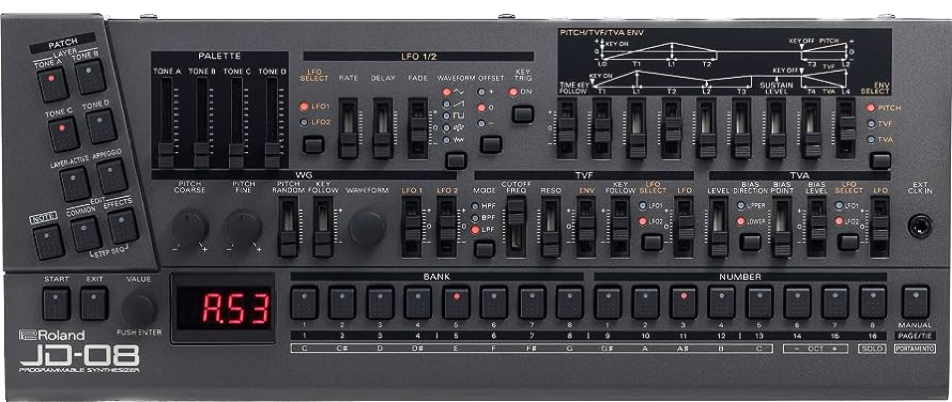
Task: Select Bank button 8
Action: coord(570,303)
